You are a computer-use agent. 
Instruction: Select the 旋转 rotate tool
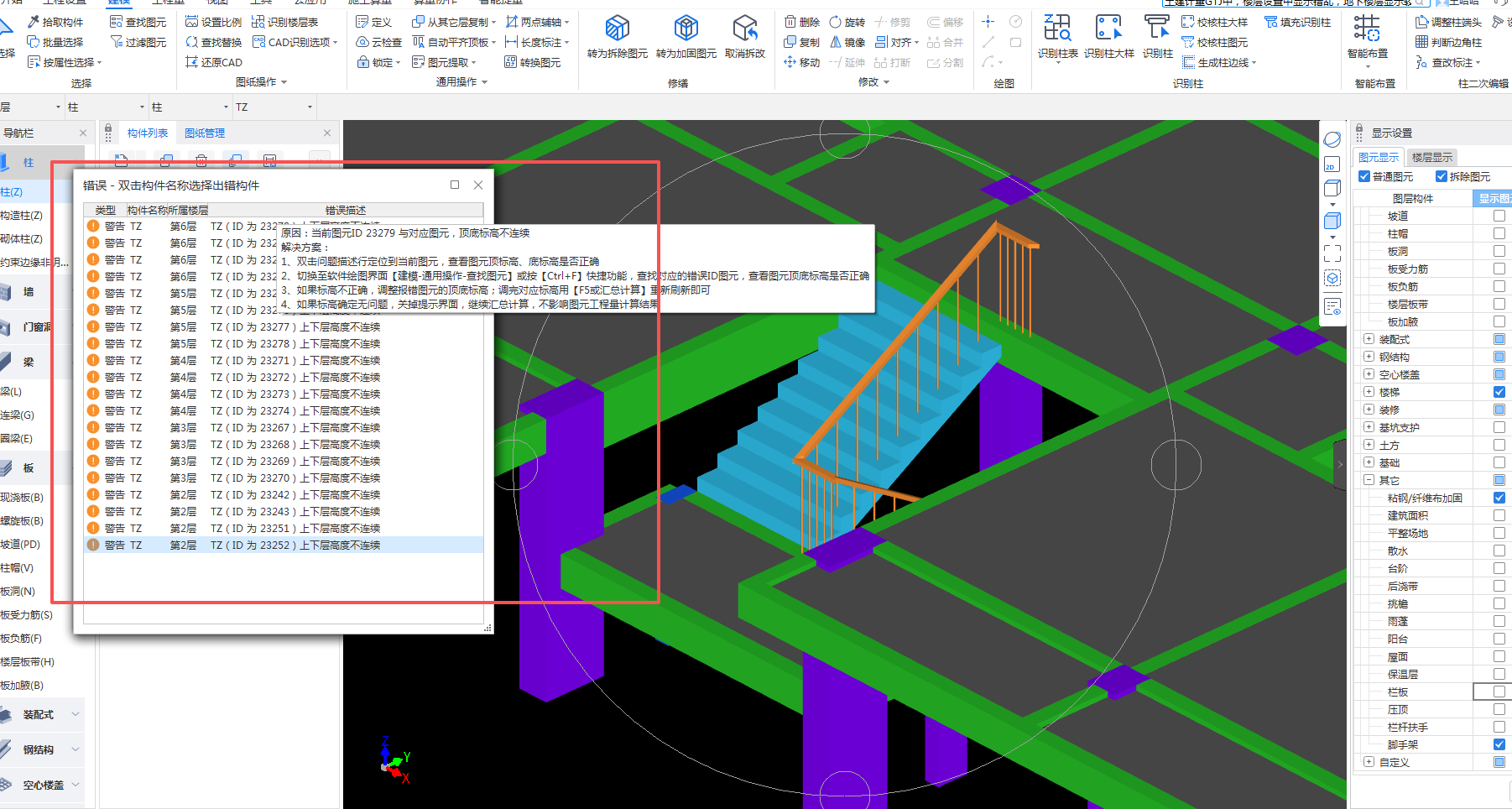pyautogui.click(x=847, y=22)
